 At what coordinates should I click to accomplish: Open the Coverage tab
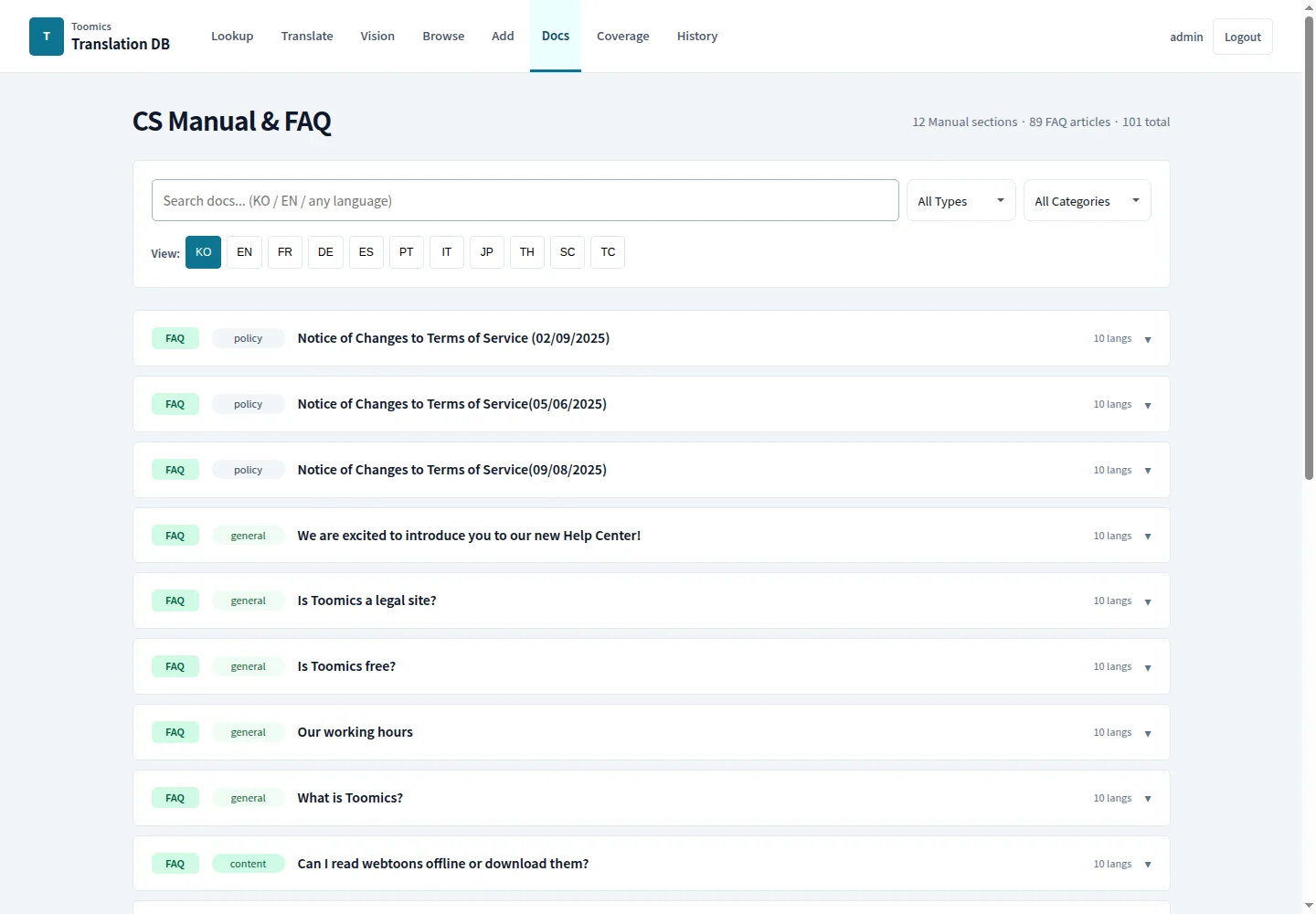click(623, 37)
